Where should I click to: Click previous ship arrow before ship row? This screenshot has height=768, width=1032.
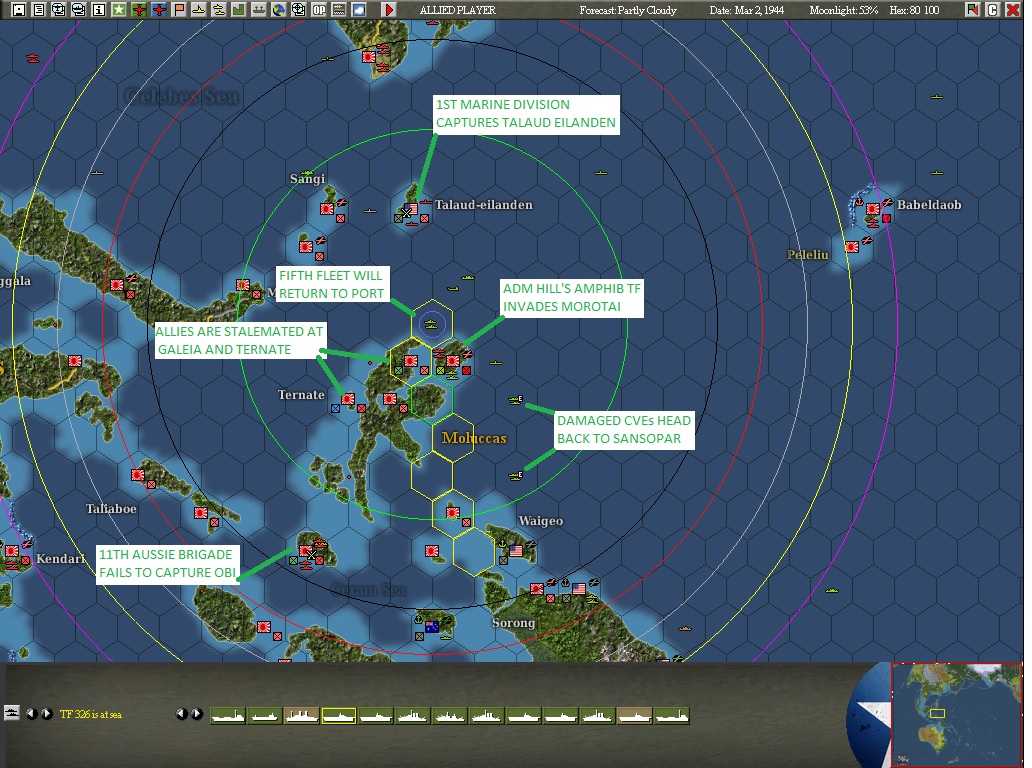pos(182,714)
